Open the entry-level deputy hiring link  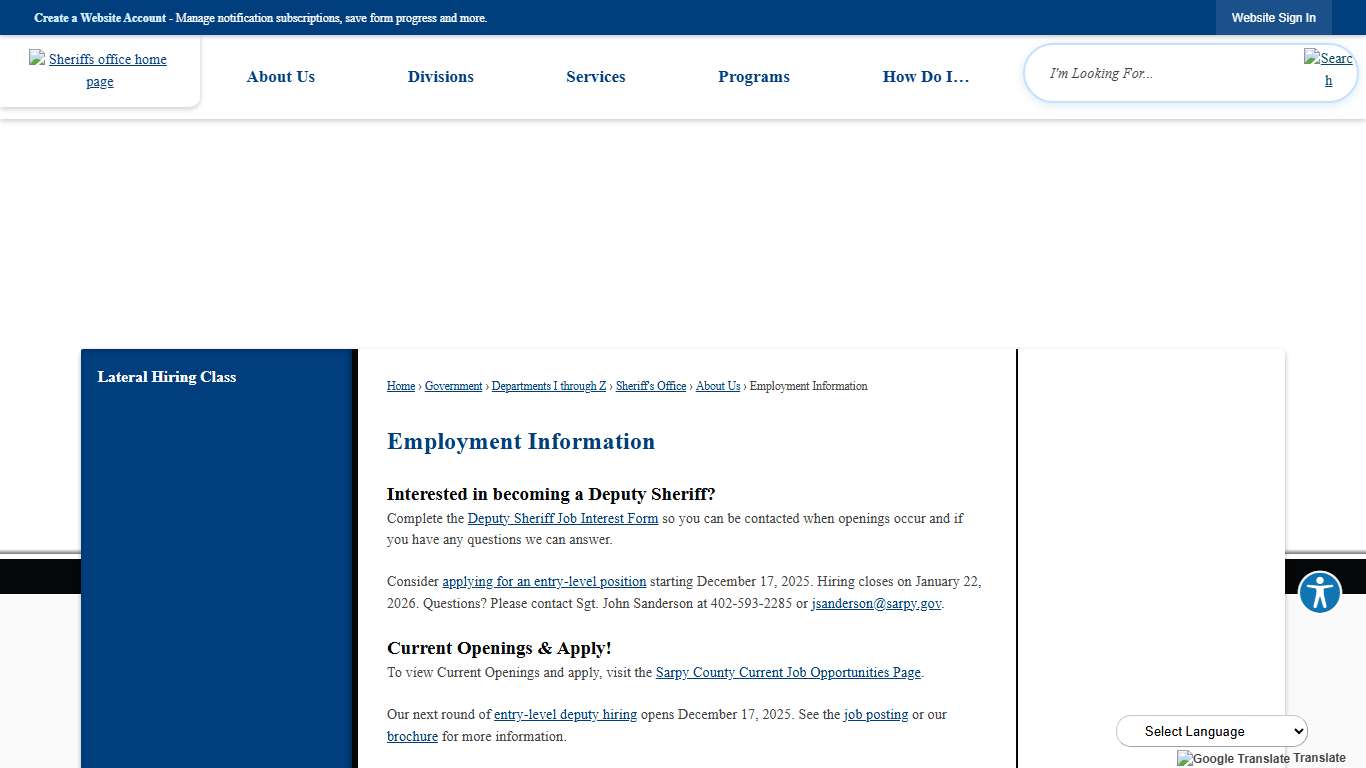pyautogui.click(x=565, y=714)
